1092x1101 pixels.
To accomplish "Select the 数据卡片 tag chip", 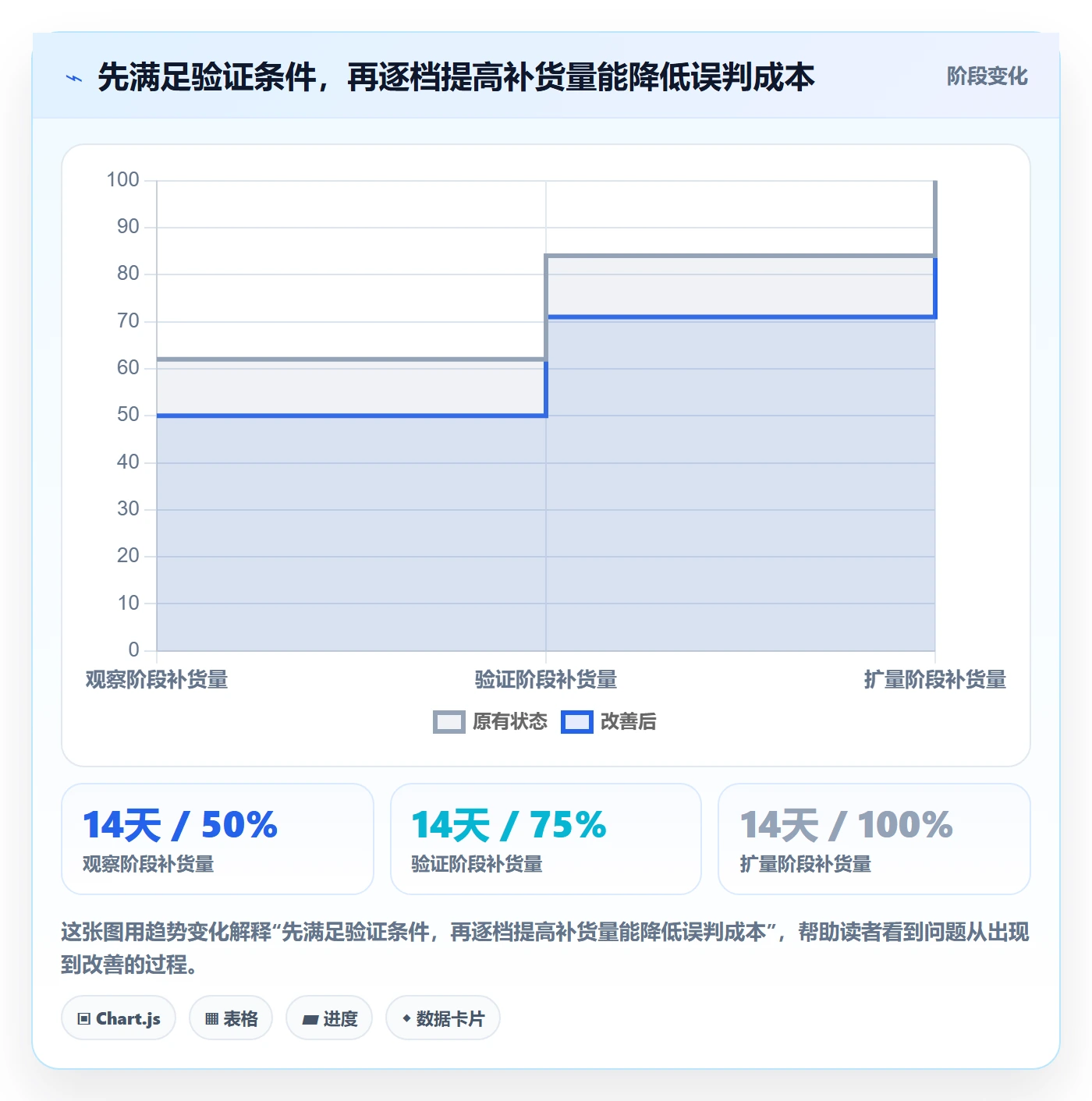I will [443, 1018].
